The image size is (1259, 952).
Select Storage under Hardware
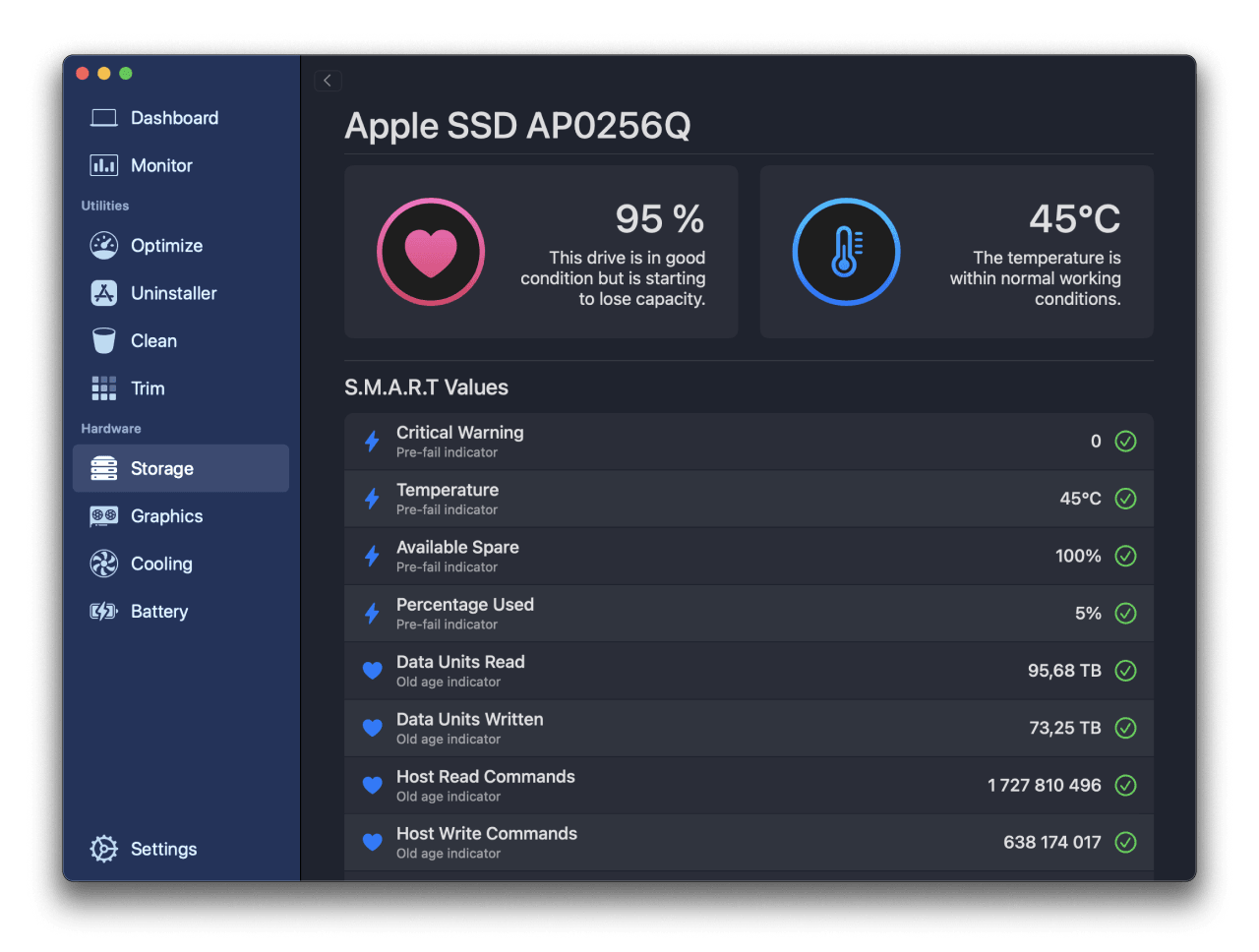tap(181, 468)
